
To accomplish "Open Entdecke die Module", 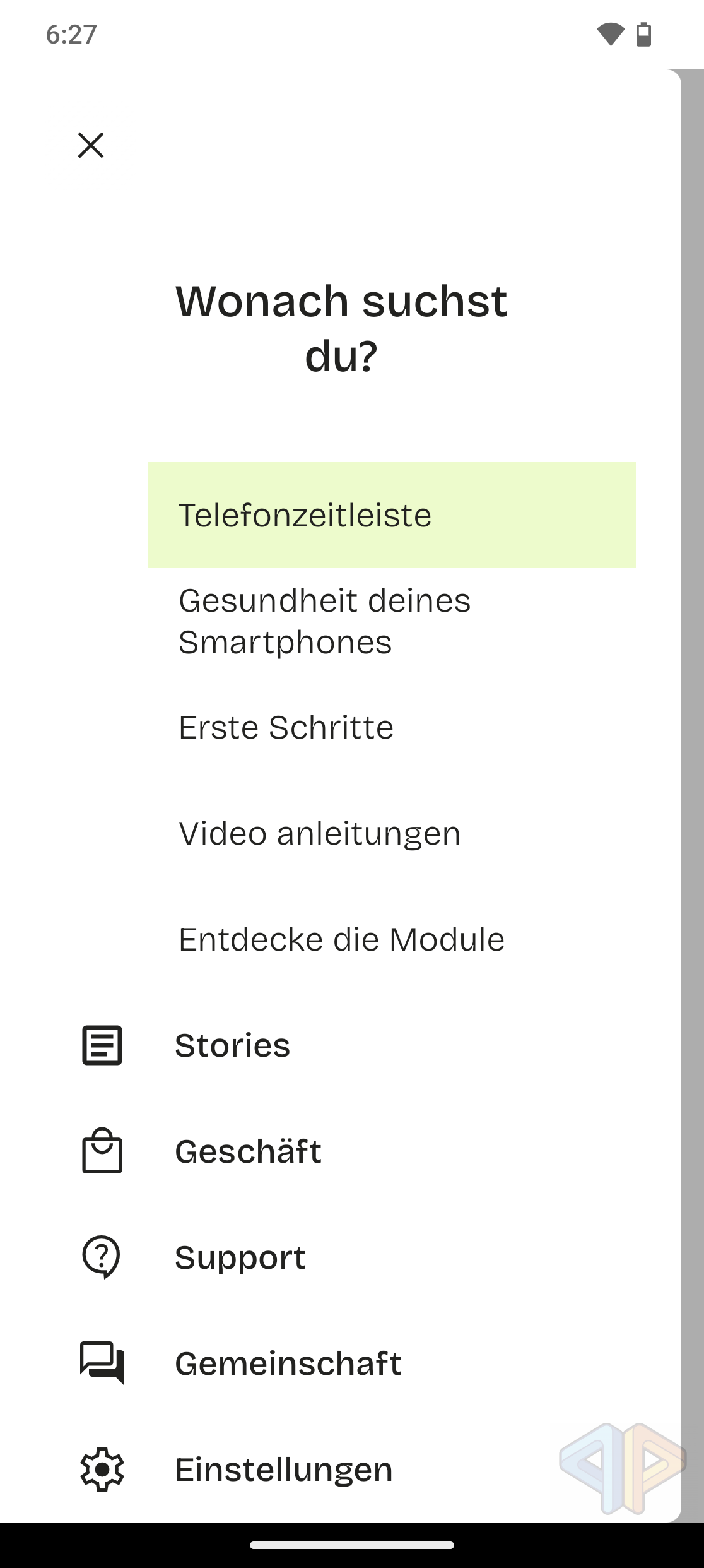I will click(341, 939).
